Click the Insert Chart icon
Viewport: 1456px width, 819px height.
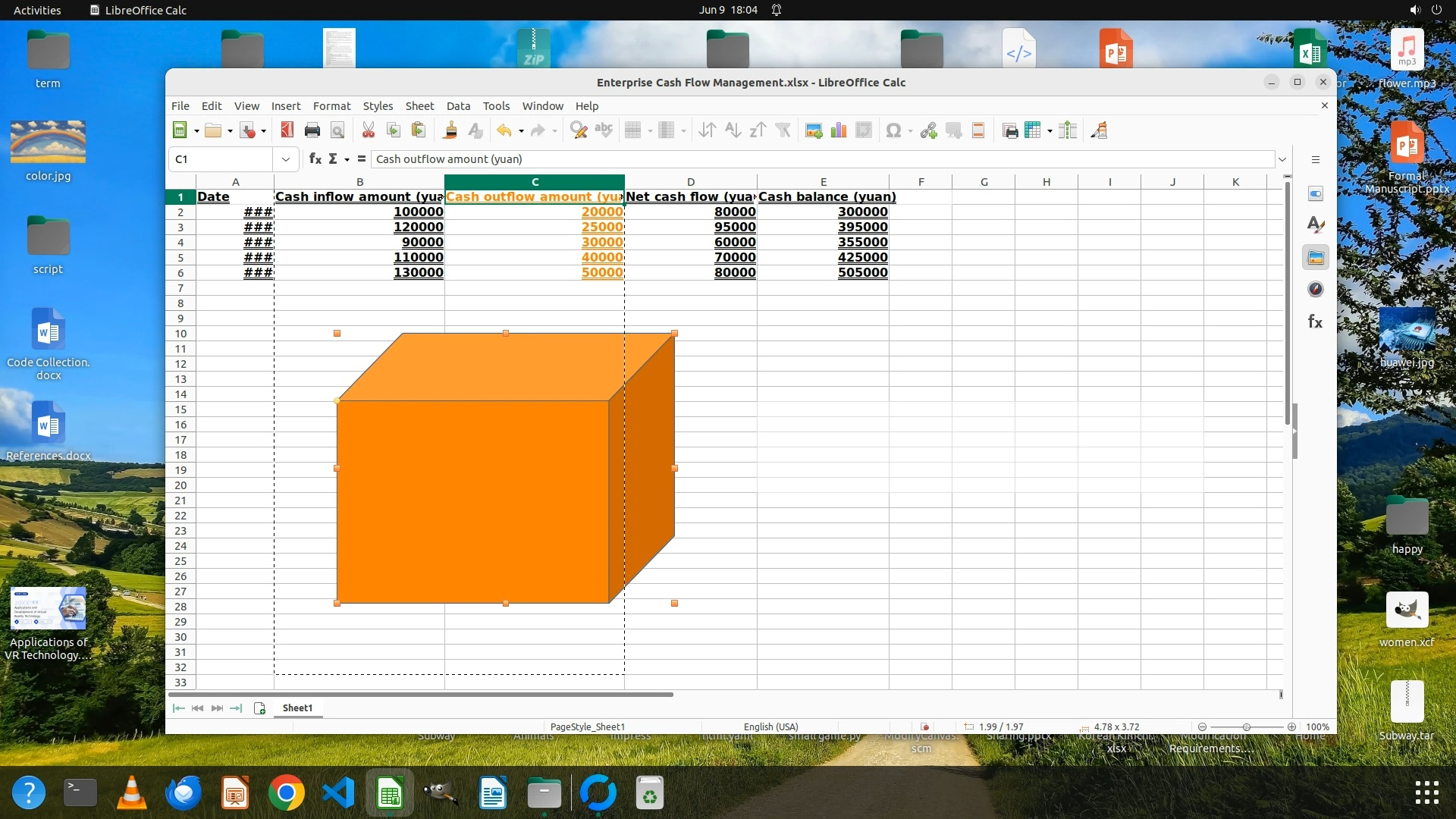click(839, 130)
